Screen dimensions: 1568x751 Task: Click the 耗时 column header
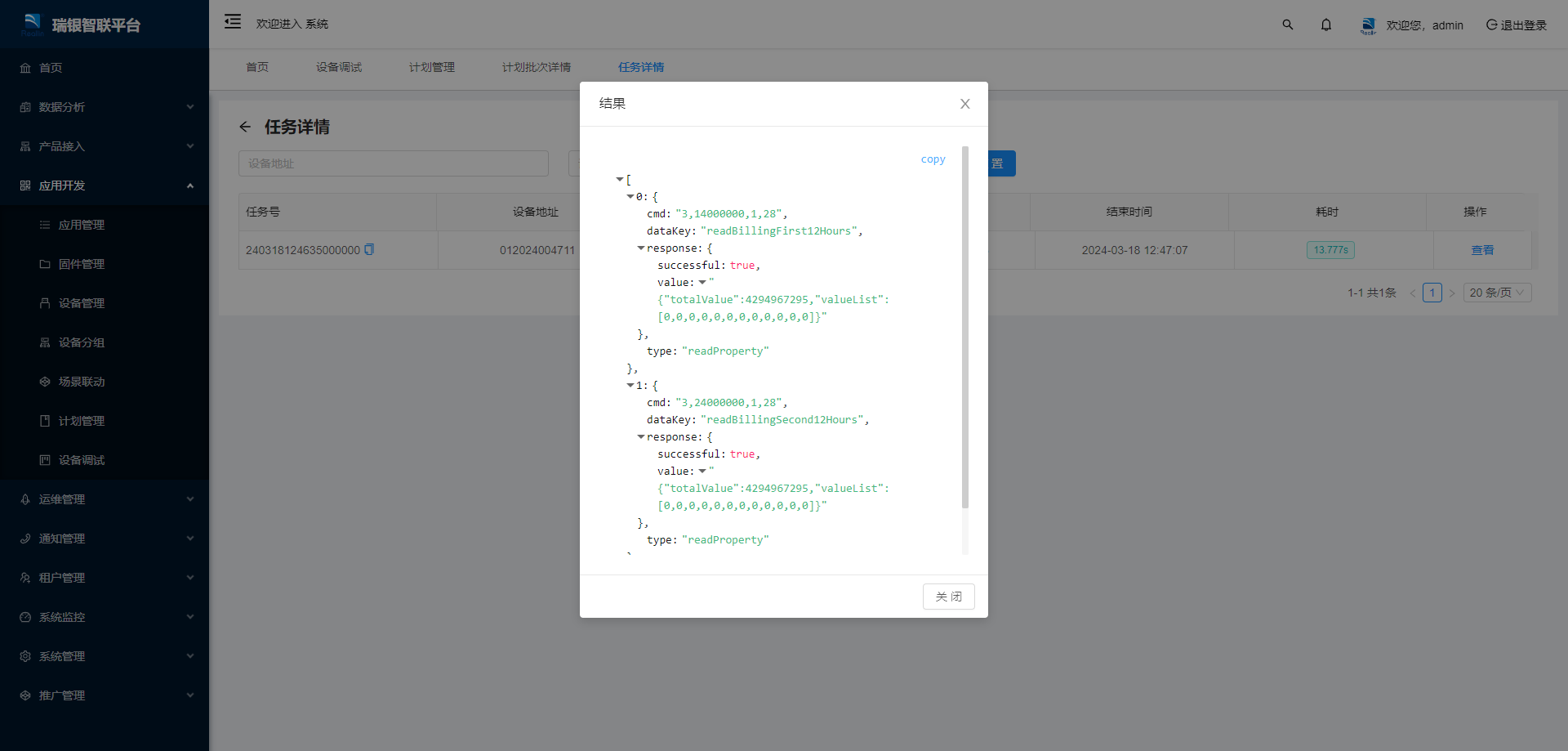pyautogui.click(x=1327, y=212)
